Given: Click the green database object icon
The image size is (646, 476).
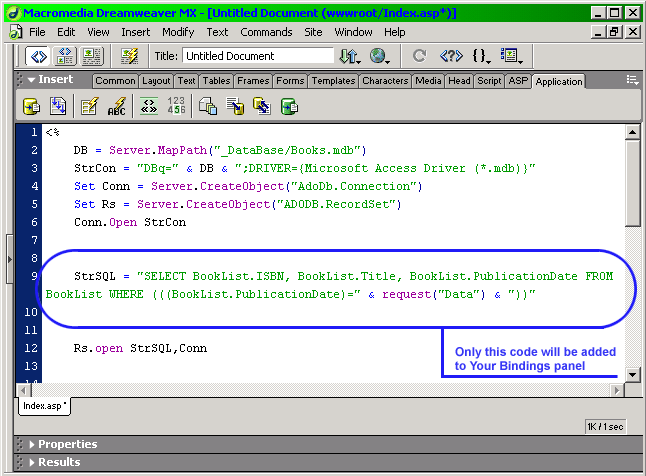Looking at the screenshot, I should (289, 106).
